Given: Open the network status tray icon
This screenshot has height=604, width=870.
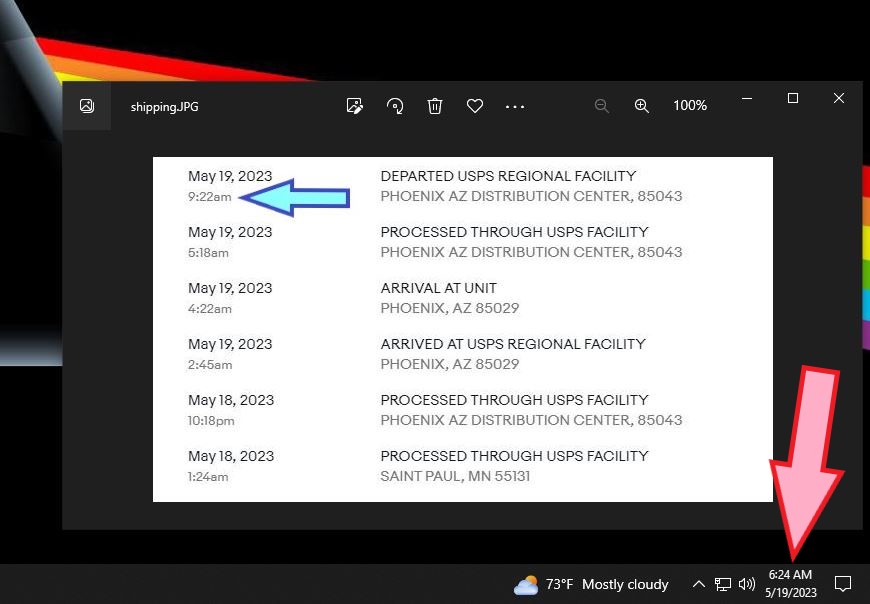Looking at the screenshot, I should pos(722,584).
